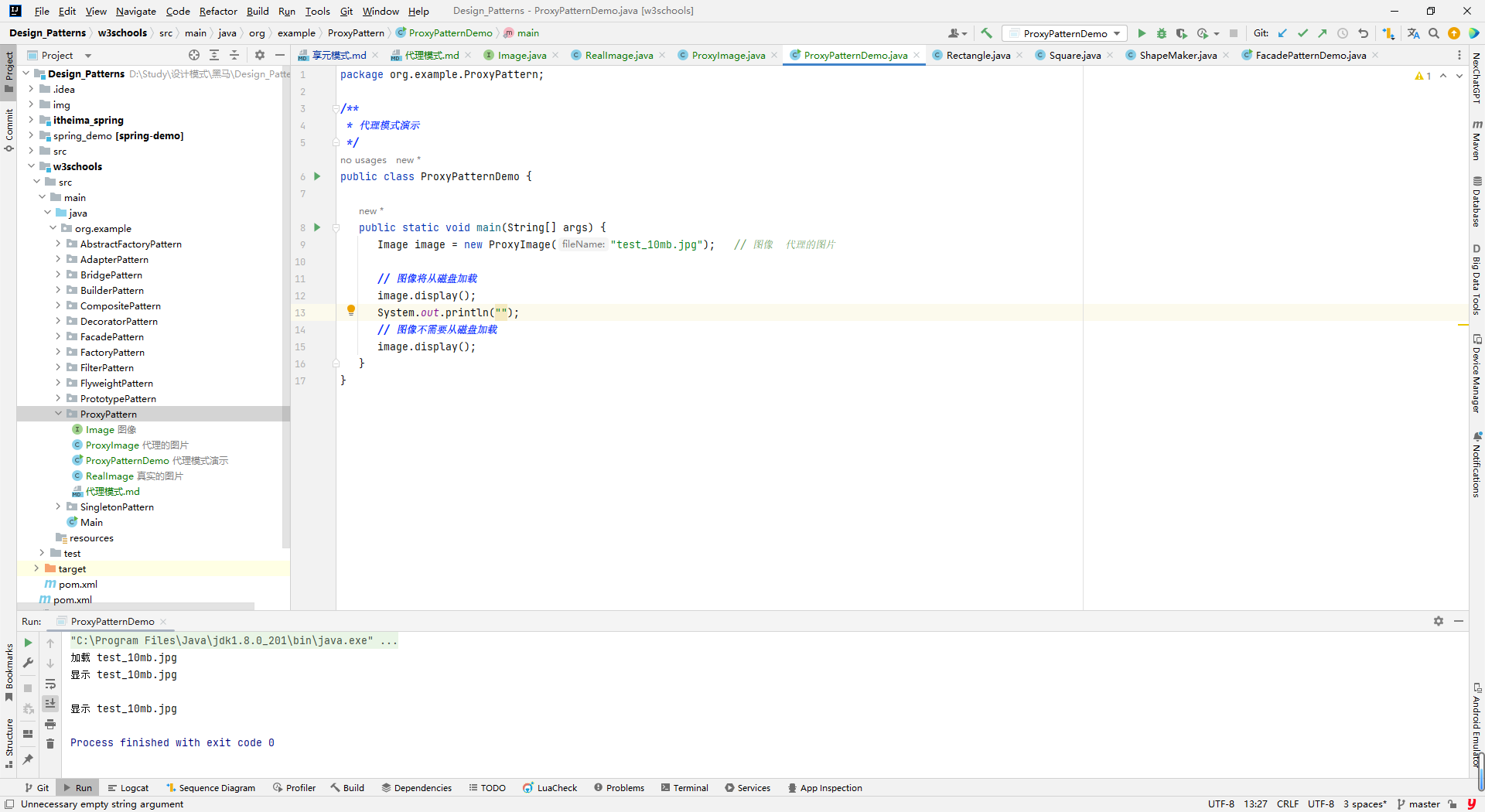The image size is (1485, 812).
Task: Select opened file in Project tree (target icon)
Action: pyautogui.click(x=194, y=55)
